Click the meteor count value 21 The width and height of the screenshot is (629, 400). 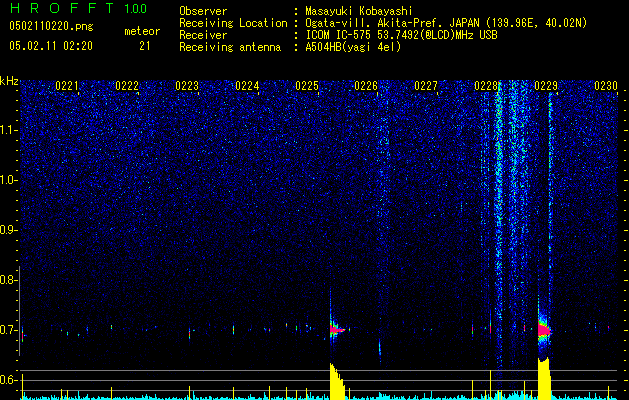pyautogui.click(x=145, y=46)
